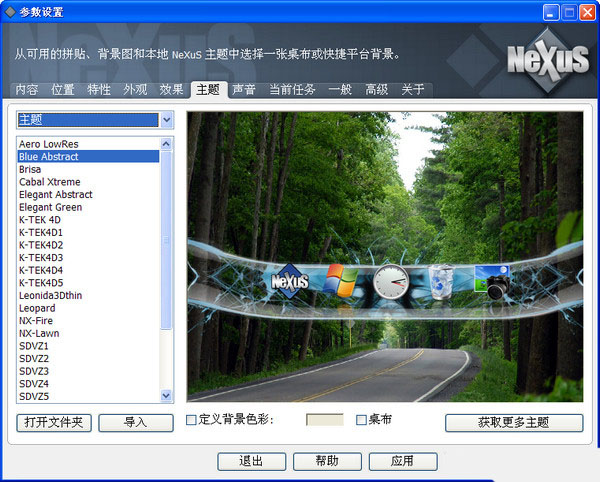Open the 关于 tab
The image size is (600, 482).
point(412,90)
